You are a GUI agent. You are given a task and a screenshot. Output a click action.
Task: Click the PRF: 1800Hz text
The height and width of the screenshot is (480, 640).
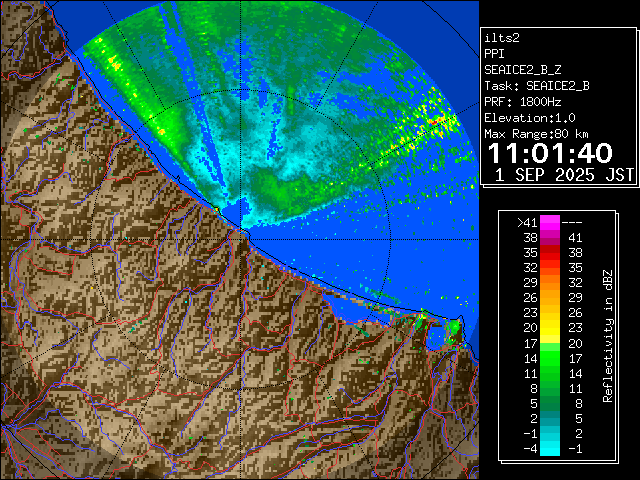[522, 101]
